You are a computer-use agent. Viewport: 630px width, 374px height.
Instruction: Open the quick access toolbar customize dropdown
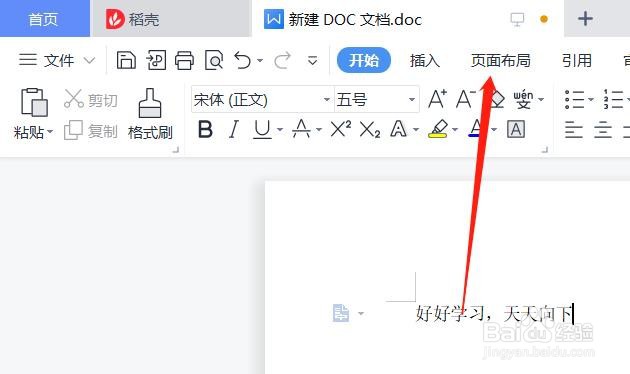[312, 61]
